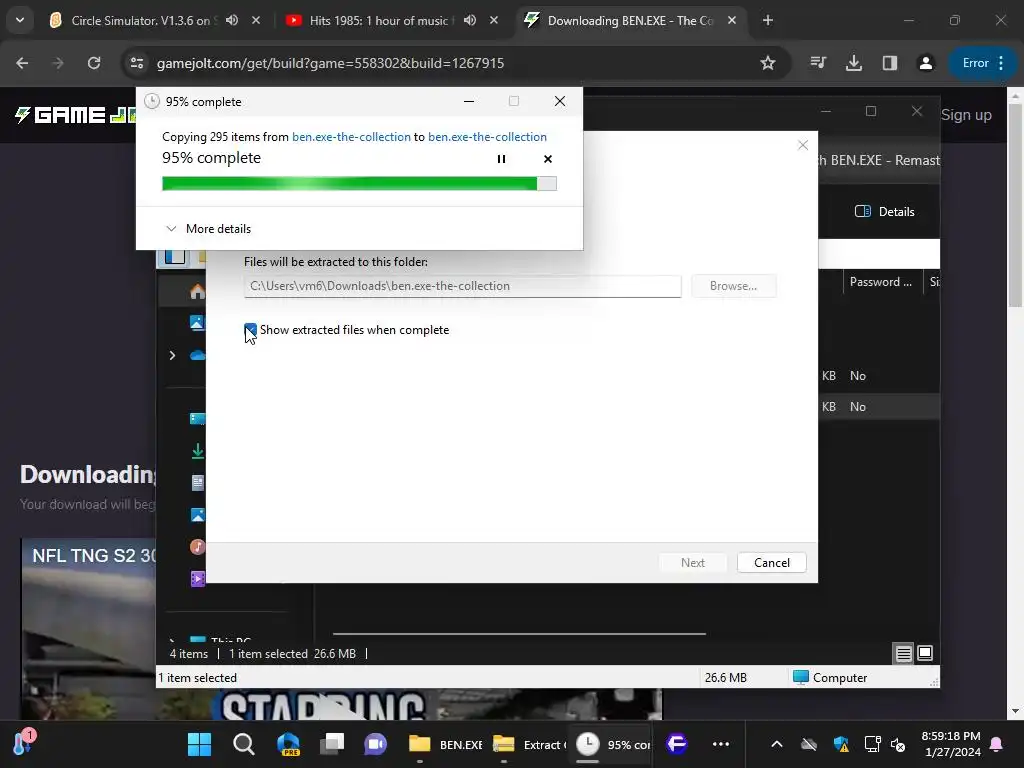
Task: Open the Desktop sidebar shortcut
Action: tap(197, 419)
